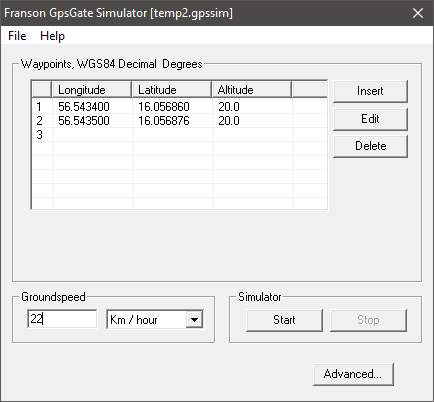The image size is (434, 402).
Task: Click the Latitude column header
Action: (172, 90)
